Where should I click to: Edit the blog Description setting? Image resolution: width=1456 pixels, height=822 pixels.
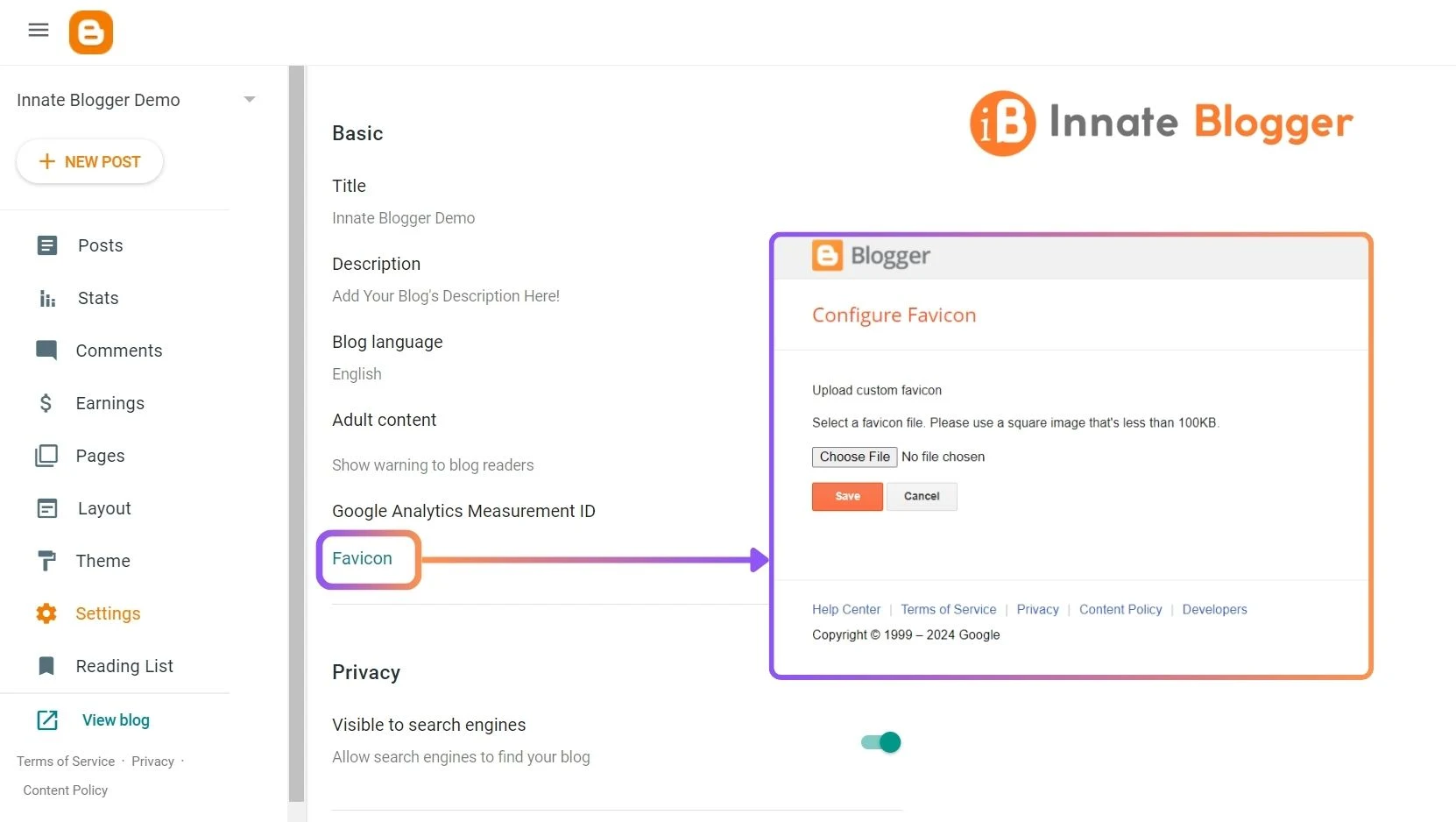pyautogui.click(x=376, y=264)
